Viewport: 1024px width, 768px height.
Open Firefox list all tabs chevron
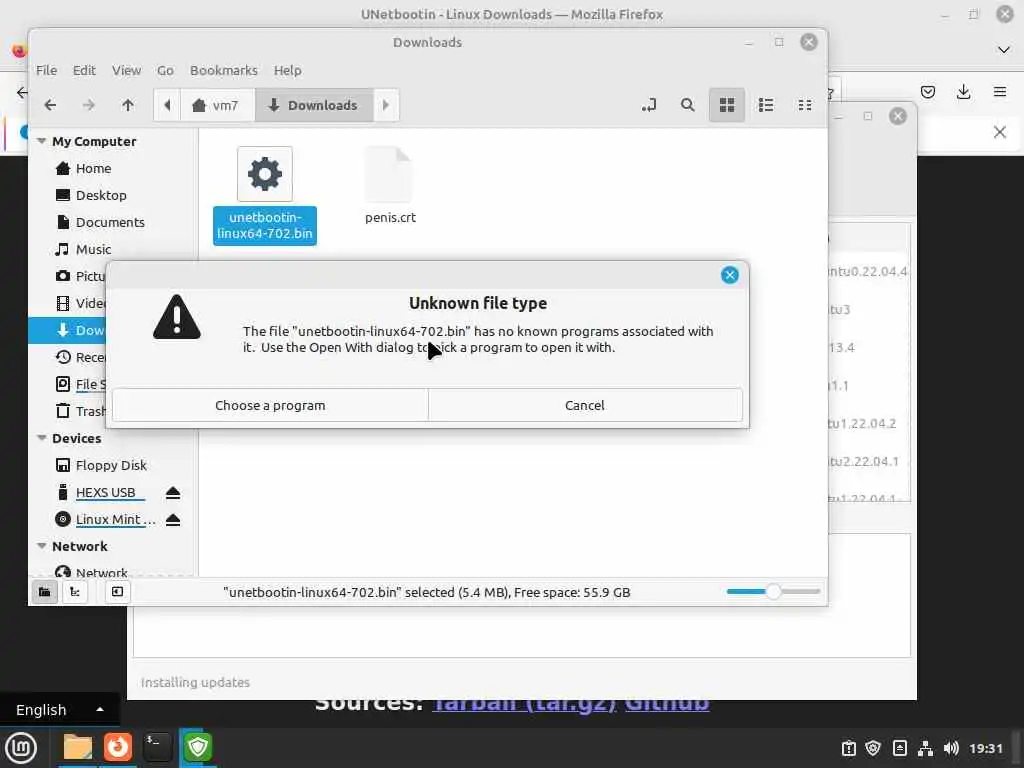pos(1004,50)
